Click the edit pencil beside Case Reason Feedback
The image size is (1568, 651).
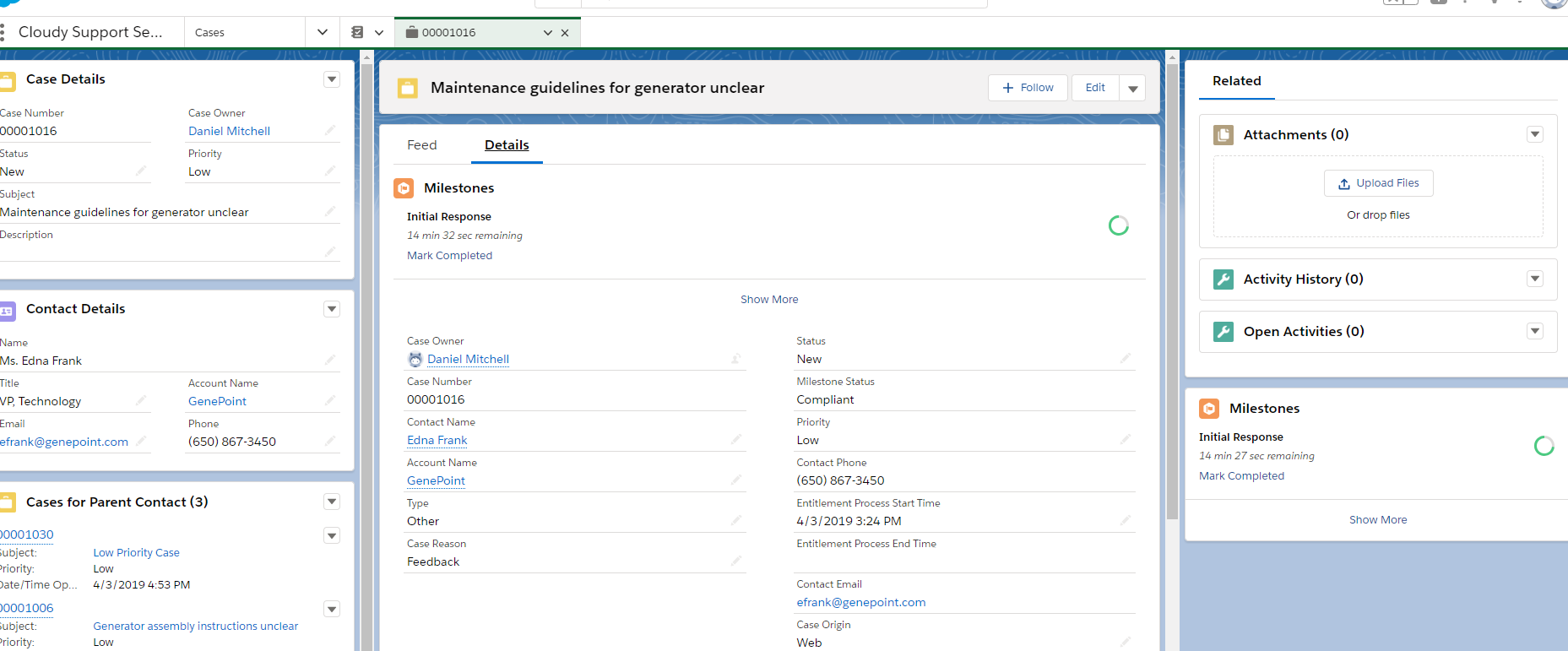pos(735,561)
